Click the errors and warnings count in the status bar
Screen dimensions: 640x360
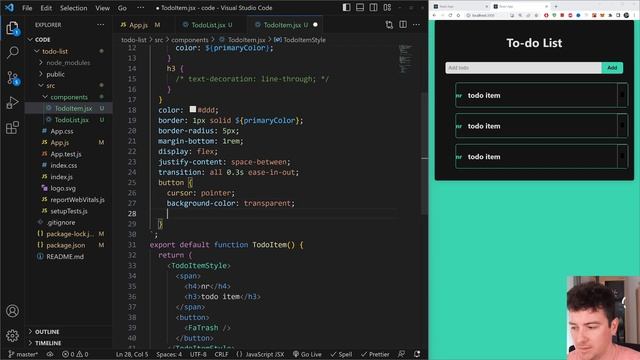pyautogui.click(x=75, y=354)
